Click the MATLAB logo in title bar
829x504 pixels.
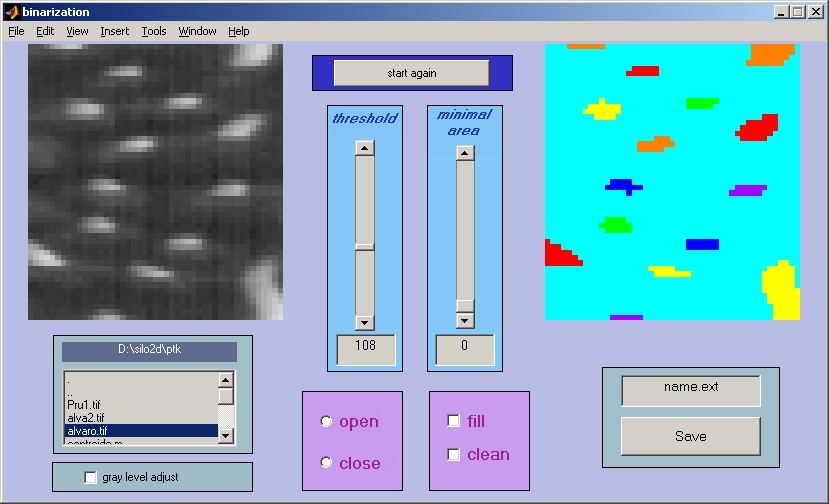tap(12, 12)
